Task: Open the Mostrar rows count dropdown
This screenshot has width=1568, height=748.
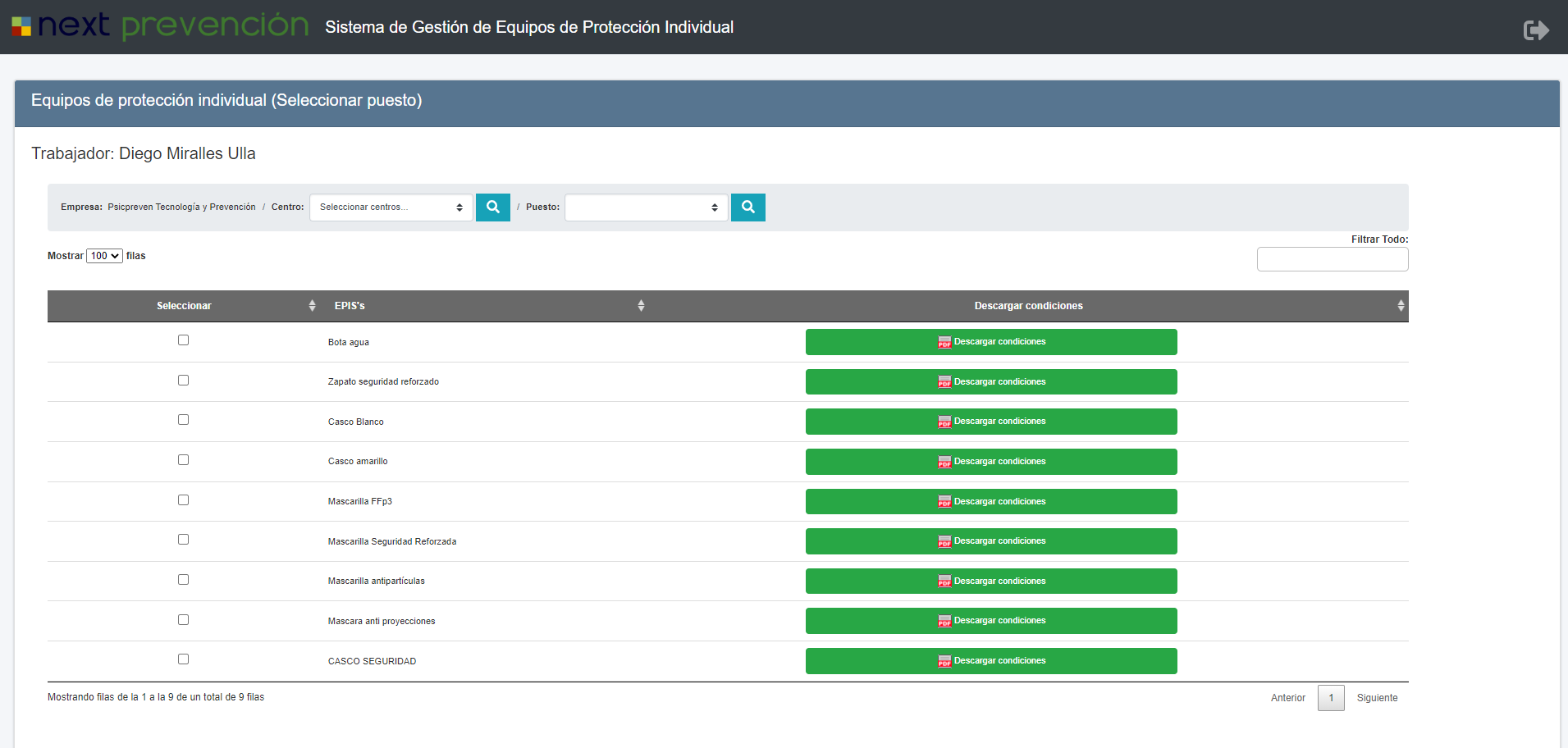Action: click(104, 256)
